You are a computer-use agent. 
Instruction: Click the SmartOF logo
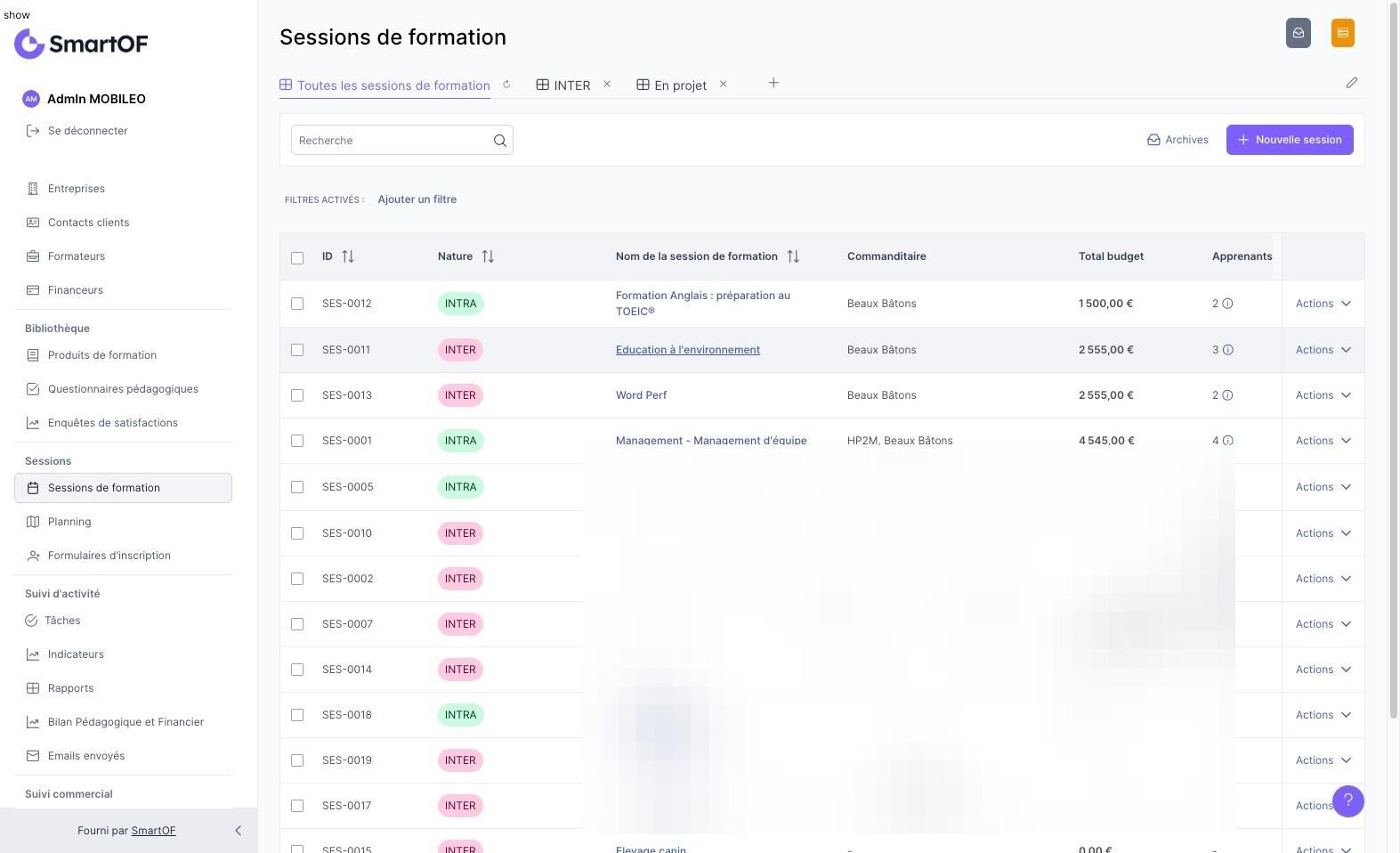pos(81,44)
